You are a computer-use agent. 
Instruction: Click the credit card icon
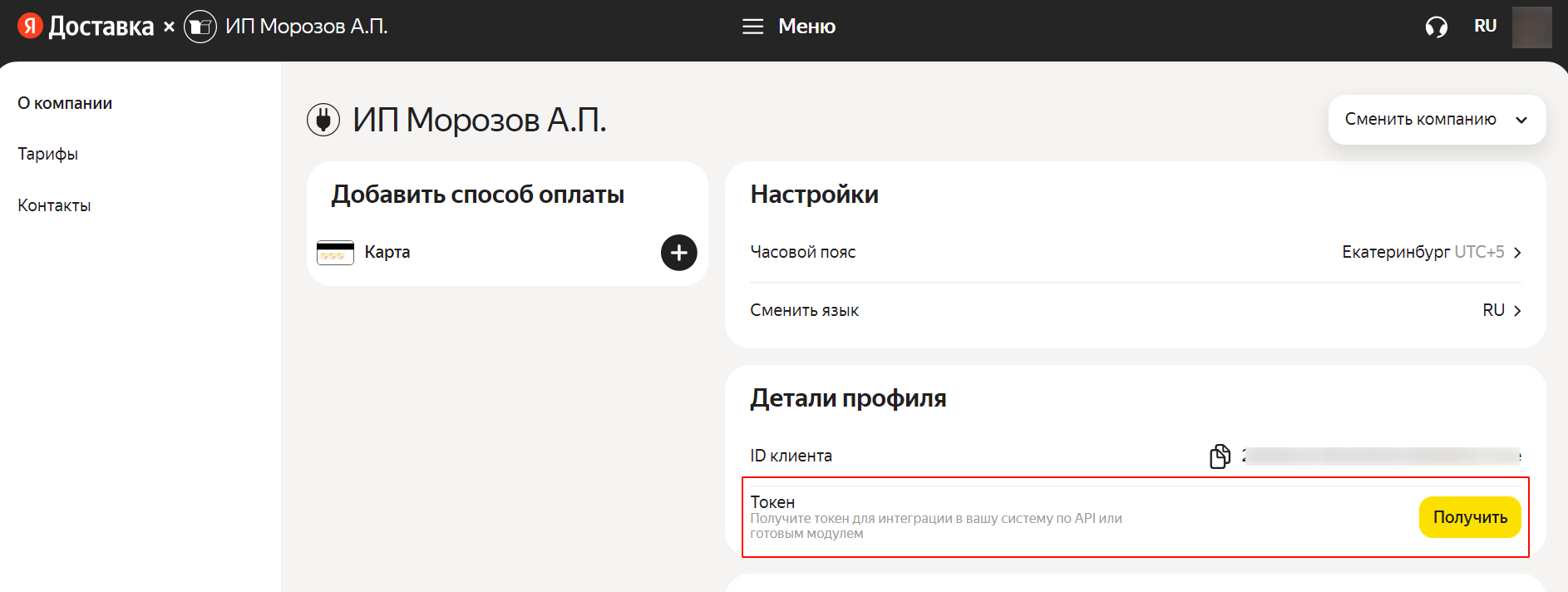click(x=335, y=252)
